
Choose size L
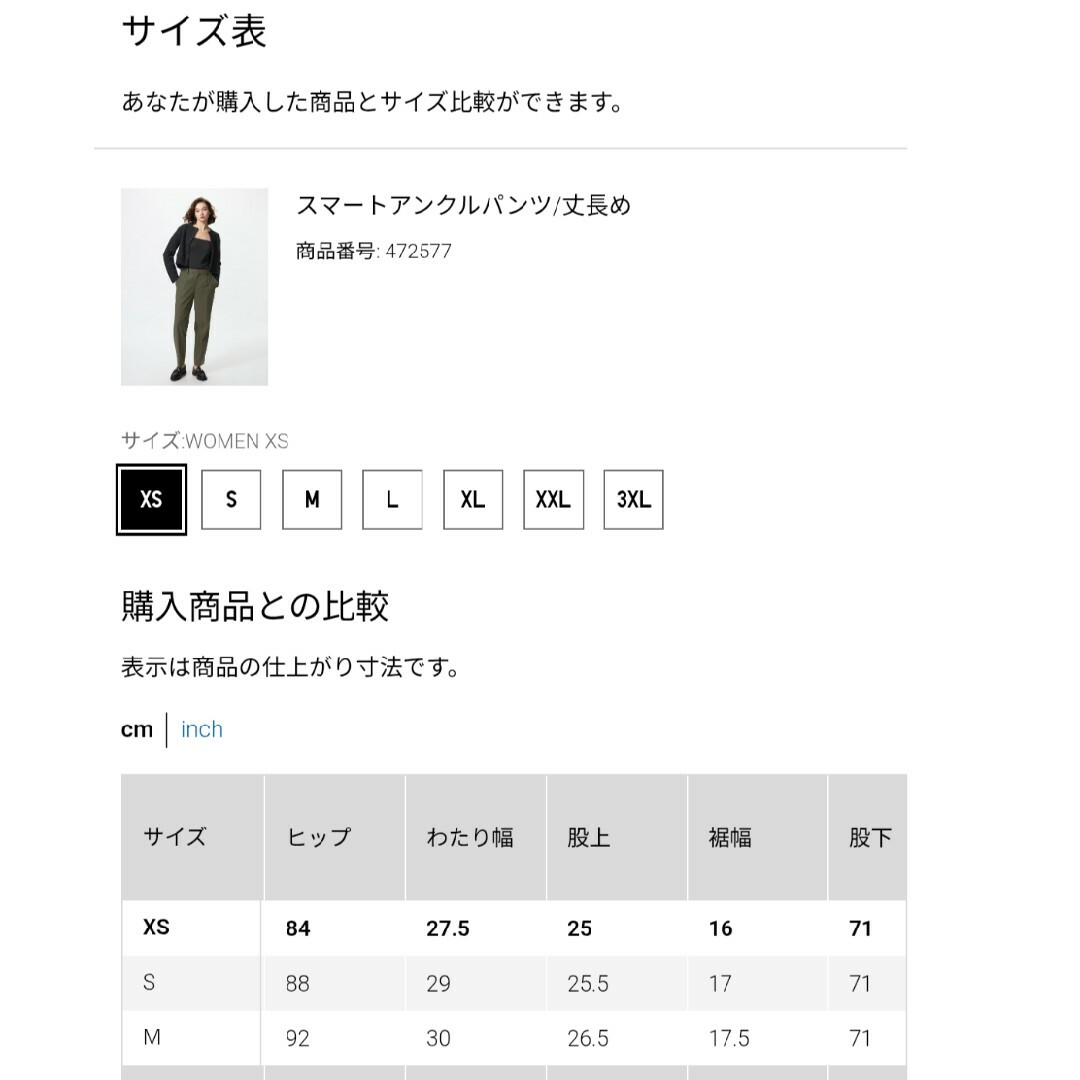click(393, 499)
